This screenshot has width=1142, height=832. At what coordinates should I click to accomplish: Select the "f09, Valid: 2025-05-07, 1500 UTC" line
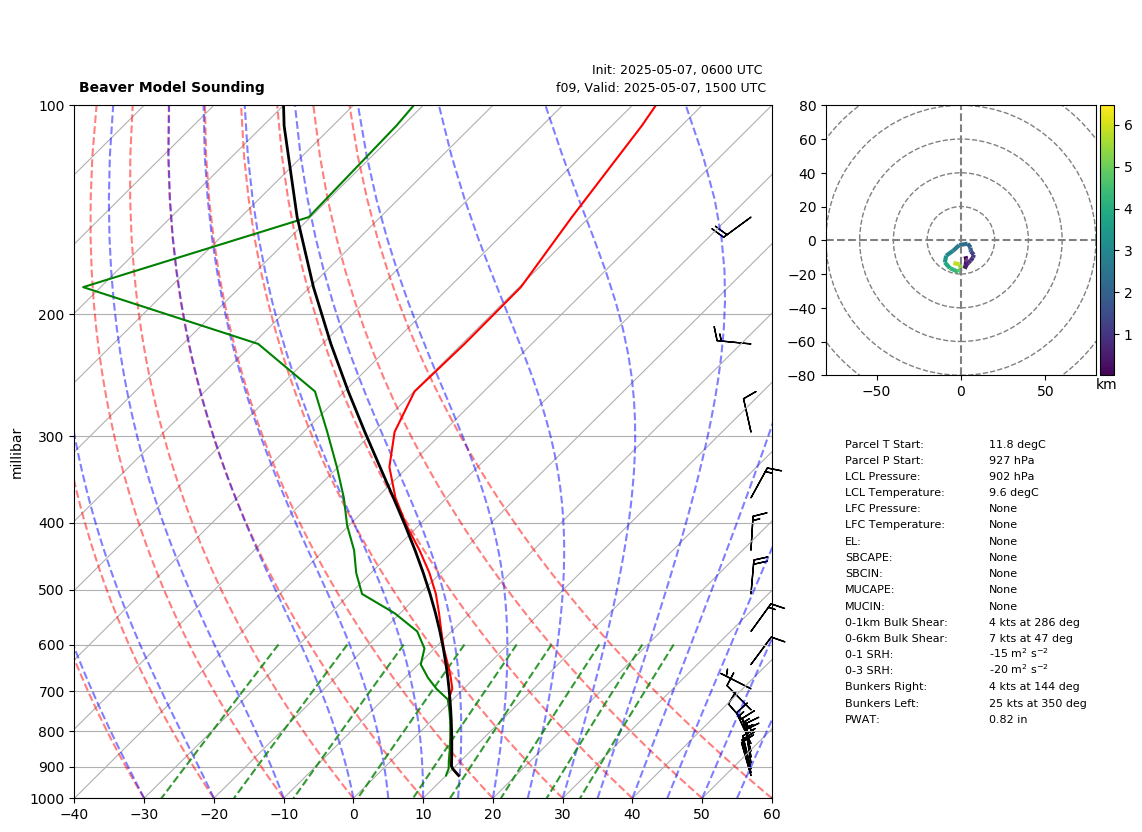[x=661, y=87]
